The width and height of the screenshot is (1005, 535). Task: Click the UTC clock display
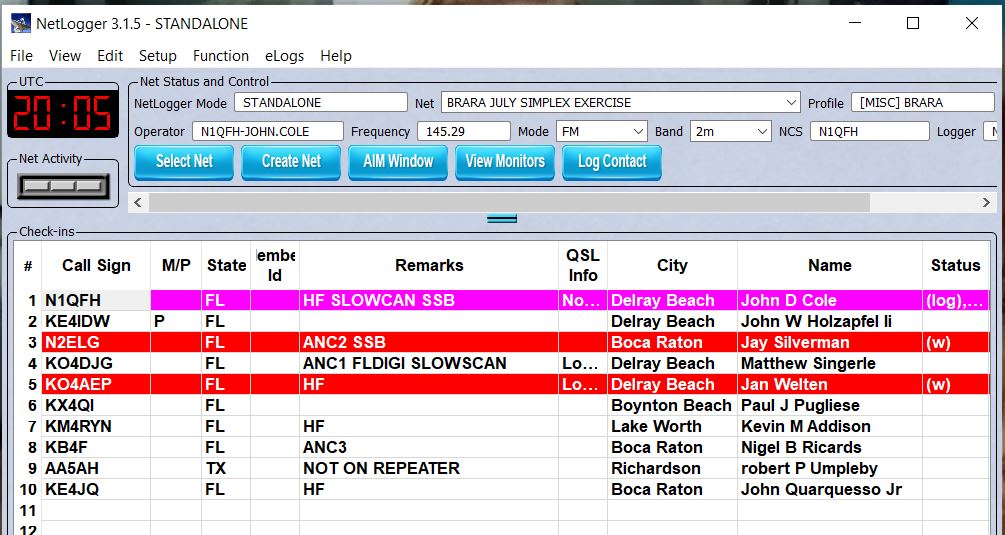tap(62, 113)
